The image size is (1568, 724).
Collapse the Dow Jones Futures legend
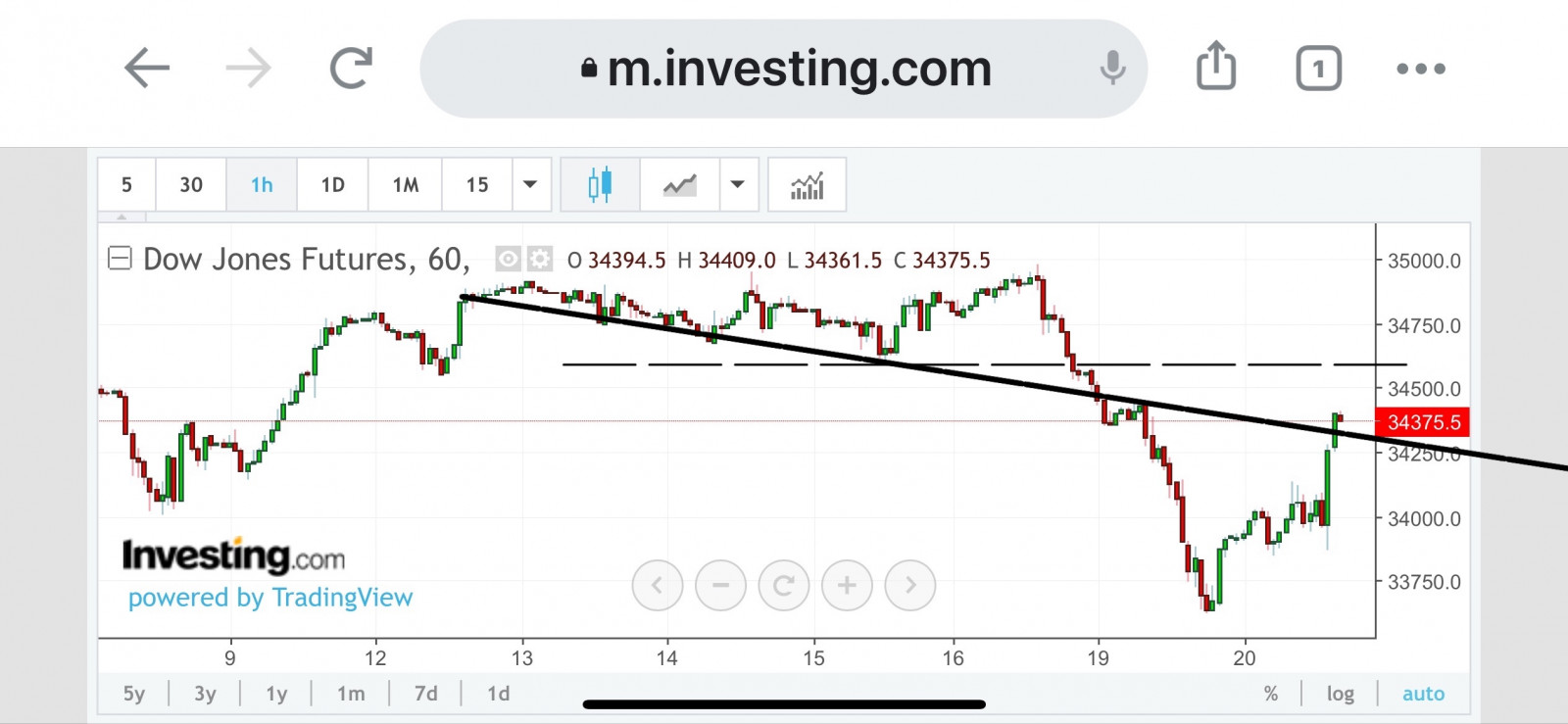[x=120, y=259]
